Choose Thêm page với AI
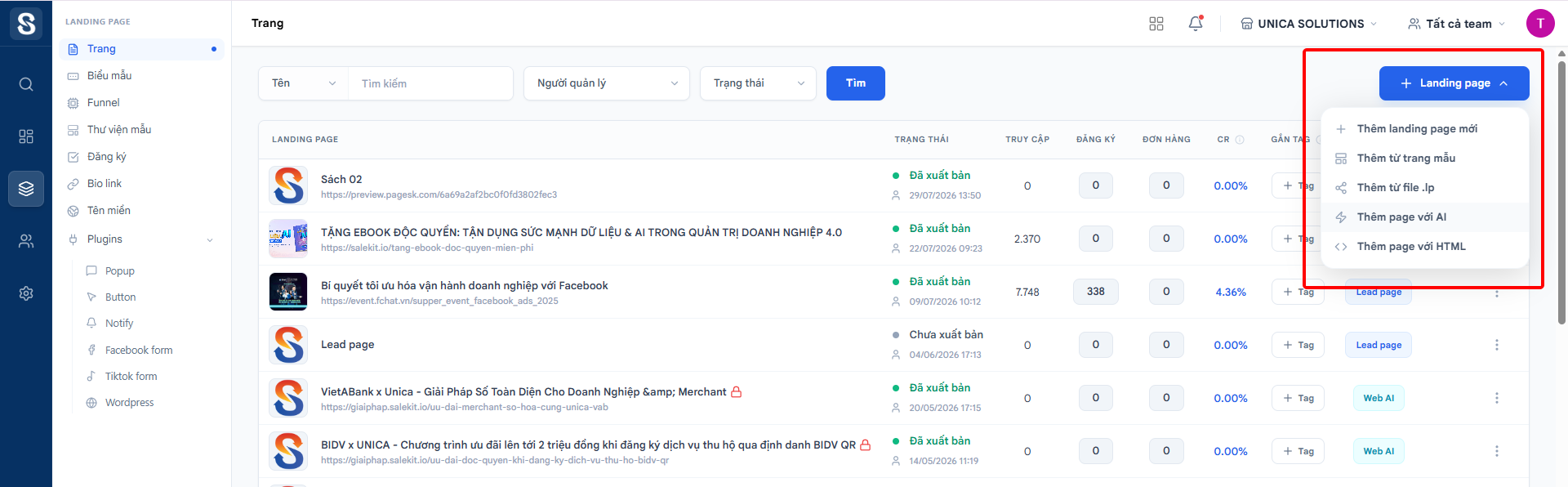1568x487 pixels. coord(1424,217)
